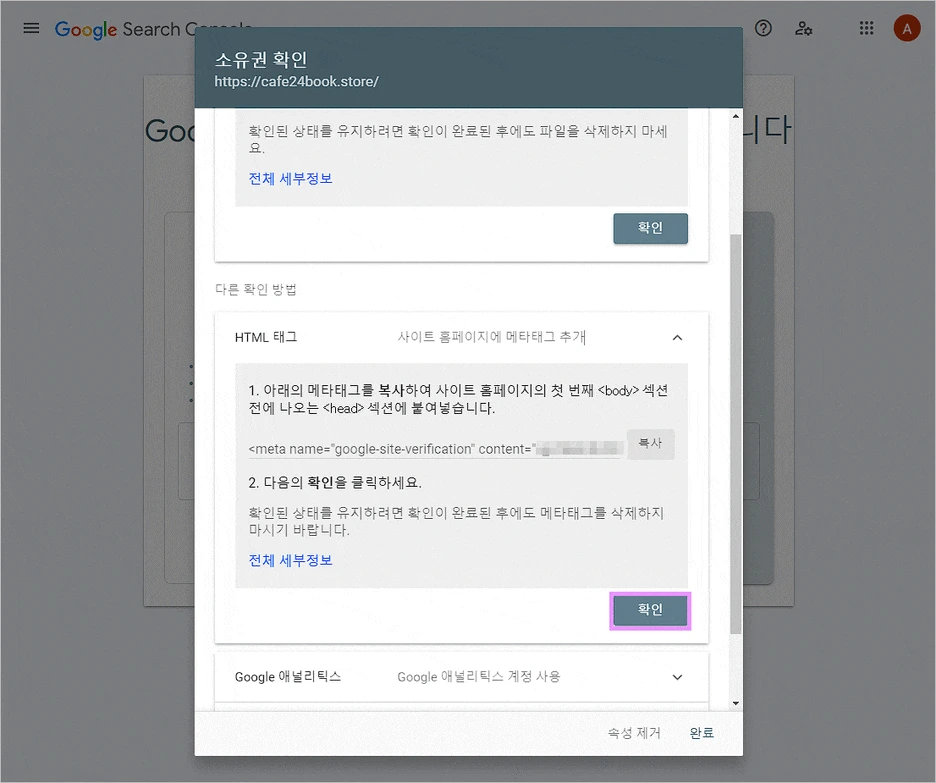Click the top 확인 verification button

coord(650,228)
